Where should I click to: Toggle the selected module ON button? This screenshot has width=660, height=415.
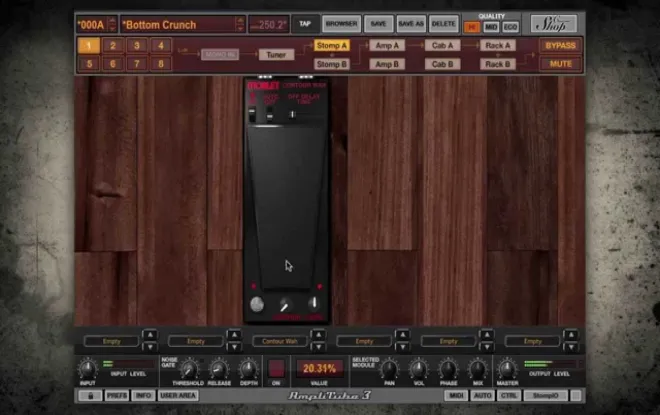pyautogui.click(x=276, y=368)
